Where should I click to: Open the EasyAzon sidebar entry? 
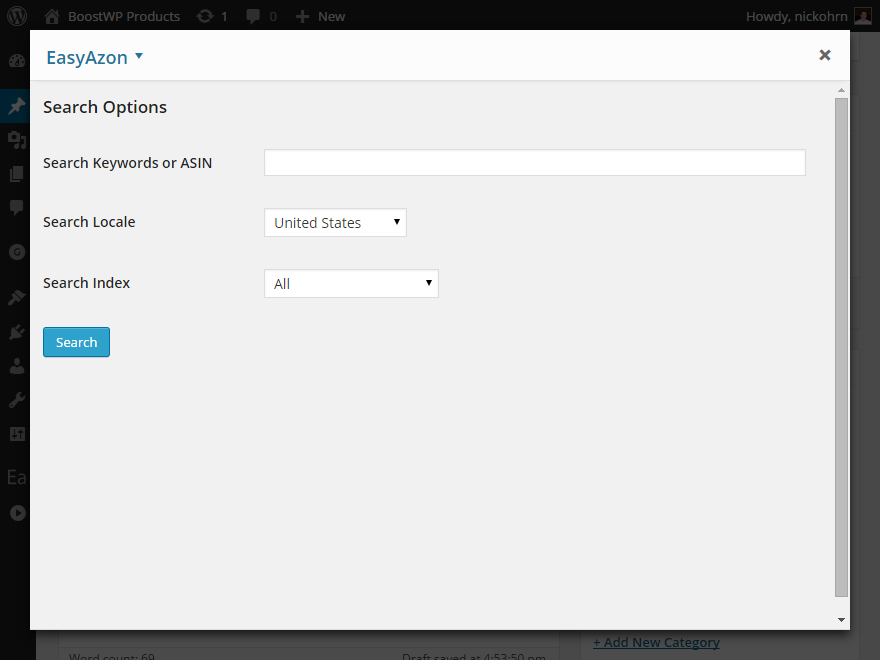(x=16, y=478)
